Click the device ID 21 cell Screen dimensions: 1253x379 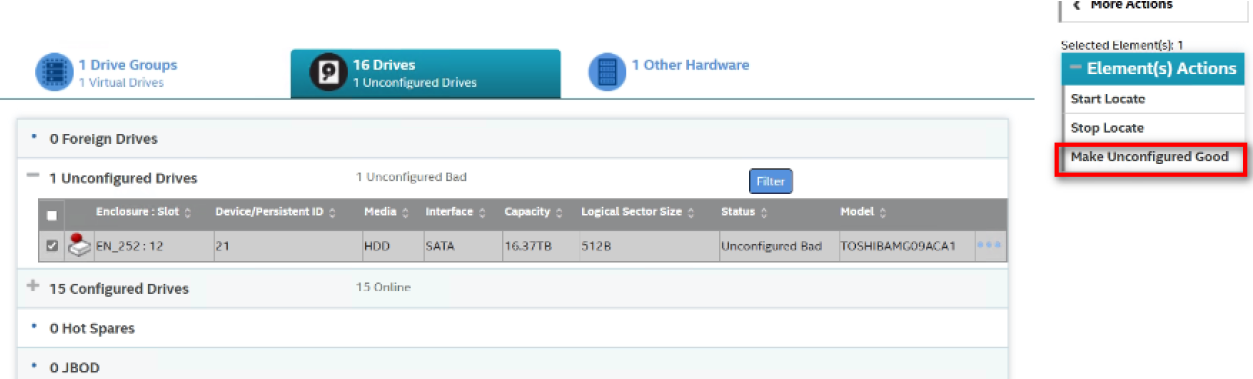[222, 246]
